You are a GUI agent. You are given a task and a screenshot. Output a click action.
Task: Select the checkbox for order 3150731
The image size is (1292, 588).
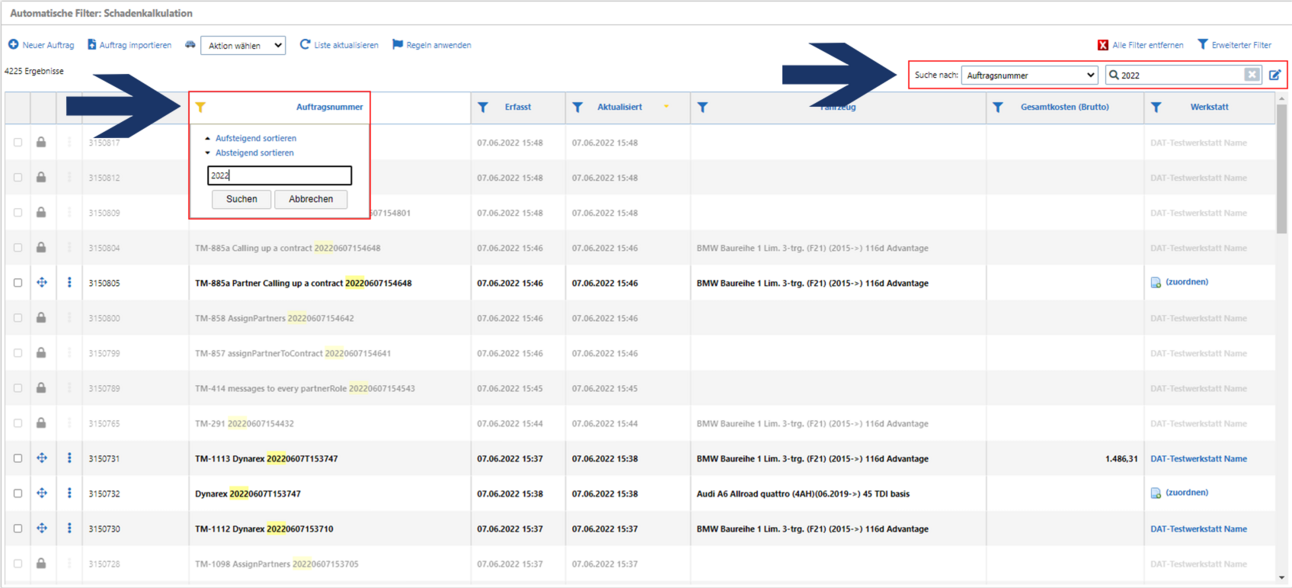coord(18,459)
